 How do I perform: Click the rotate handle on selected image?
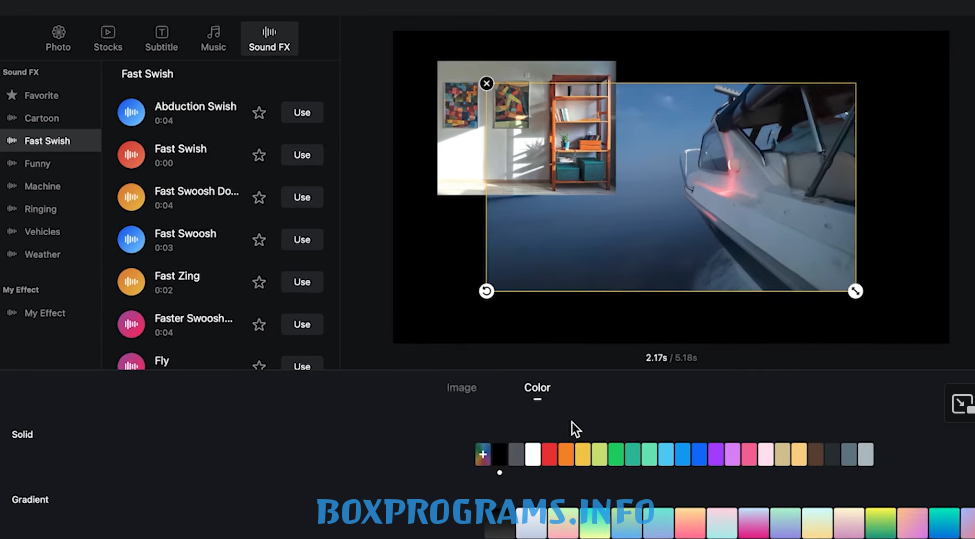(x=486, y=291)
